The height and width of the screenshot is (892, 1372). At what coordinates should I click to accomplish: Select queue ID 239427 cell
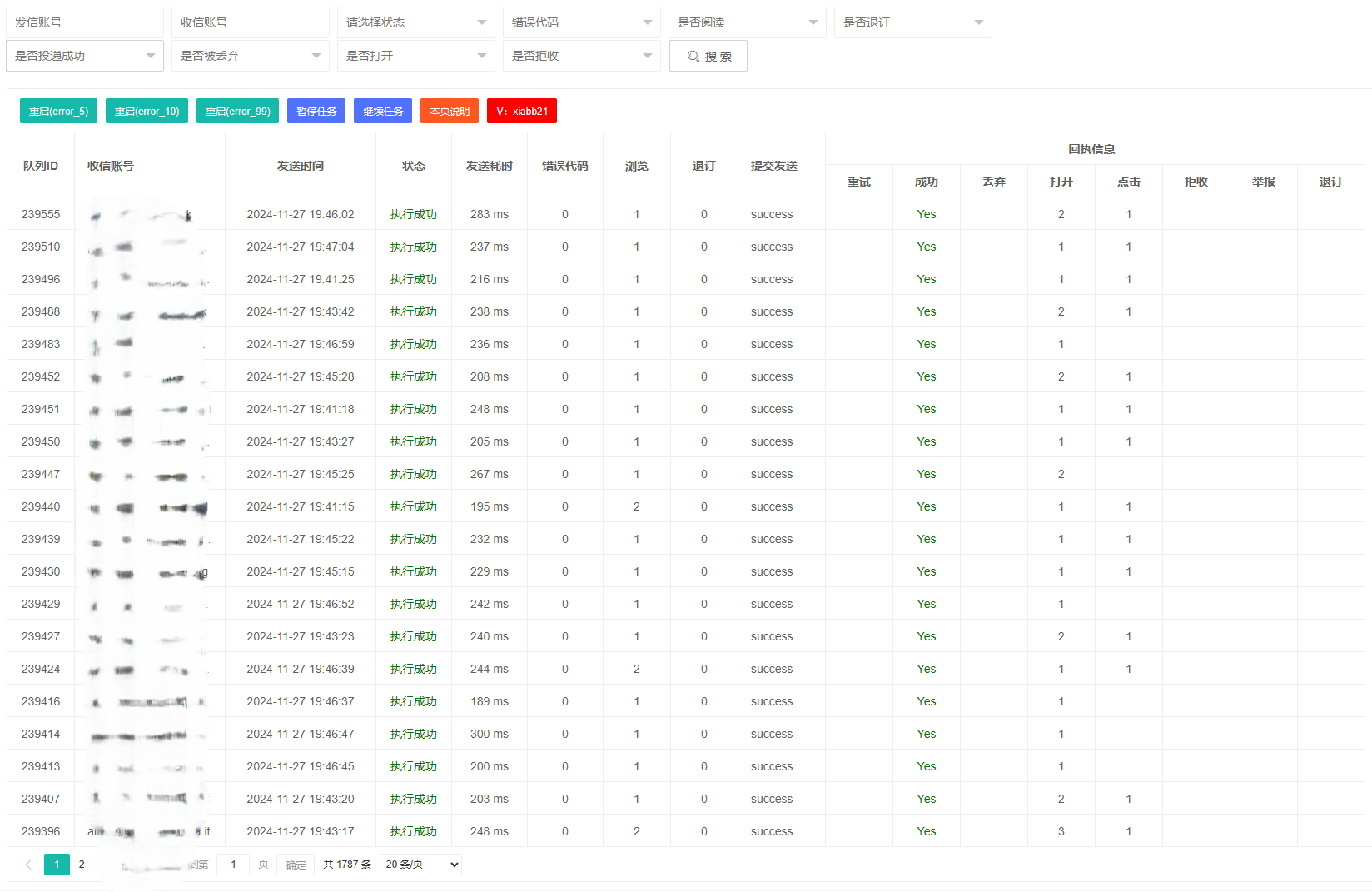(41, 636)
